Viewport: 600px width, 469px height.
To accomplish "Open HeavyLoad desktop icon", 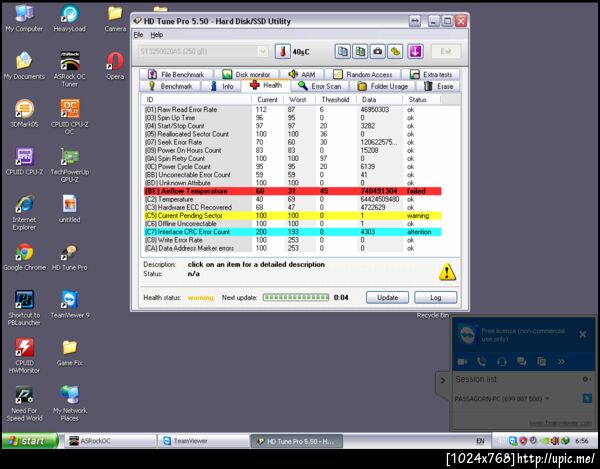I will coord(70,18).
